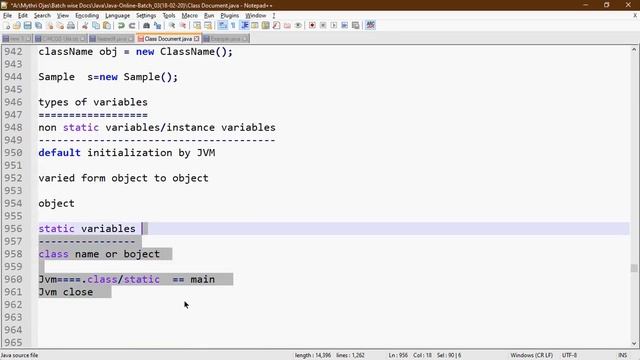Toggle the indent guide toolbar icon
The height and width of the screenshot is (360, 640).
coord(244,25)
